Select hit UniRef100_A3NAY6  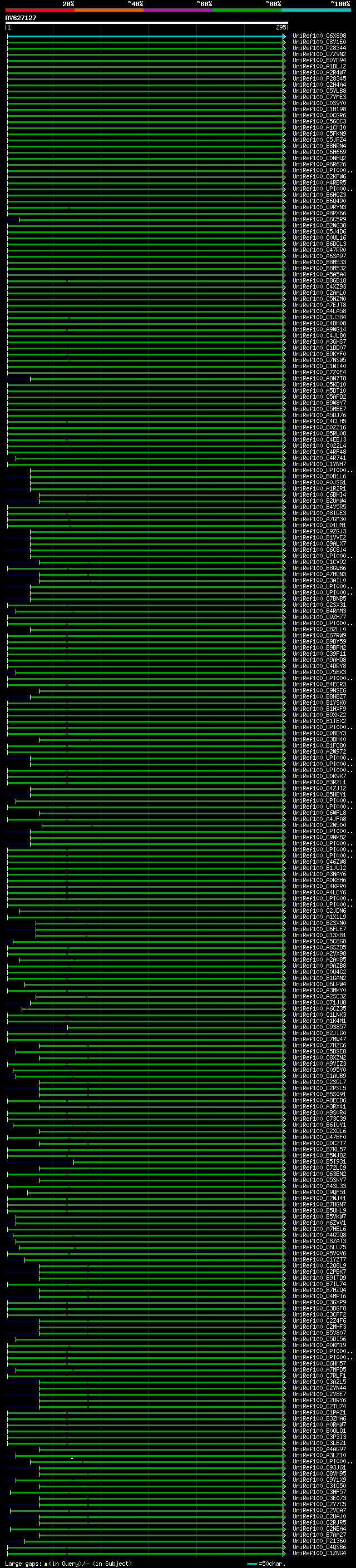tap(319, 873)
